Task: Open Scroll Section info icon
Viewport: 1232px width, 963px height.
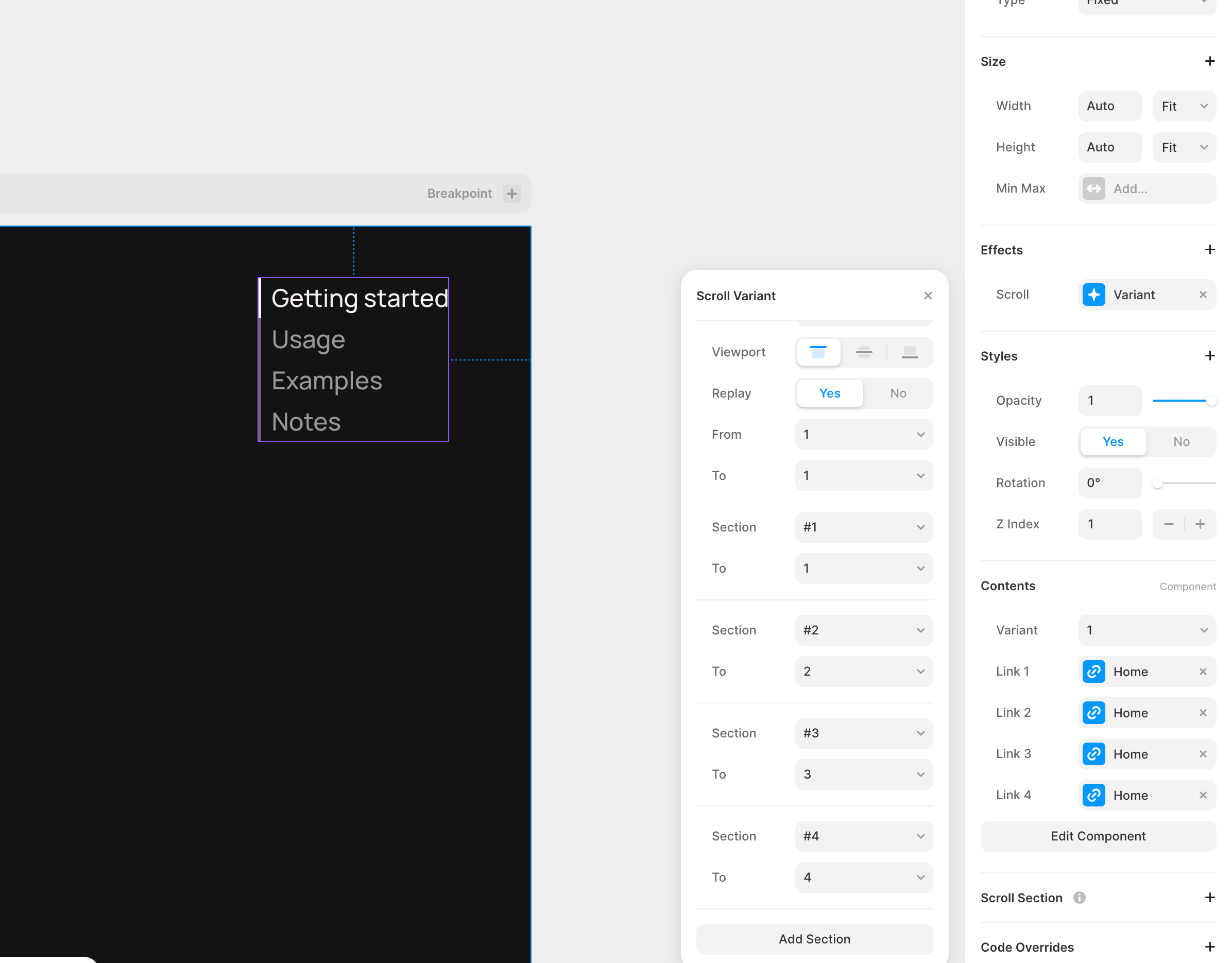Action: (1079, 898)
